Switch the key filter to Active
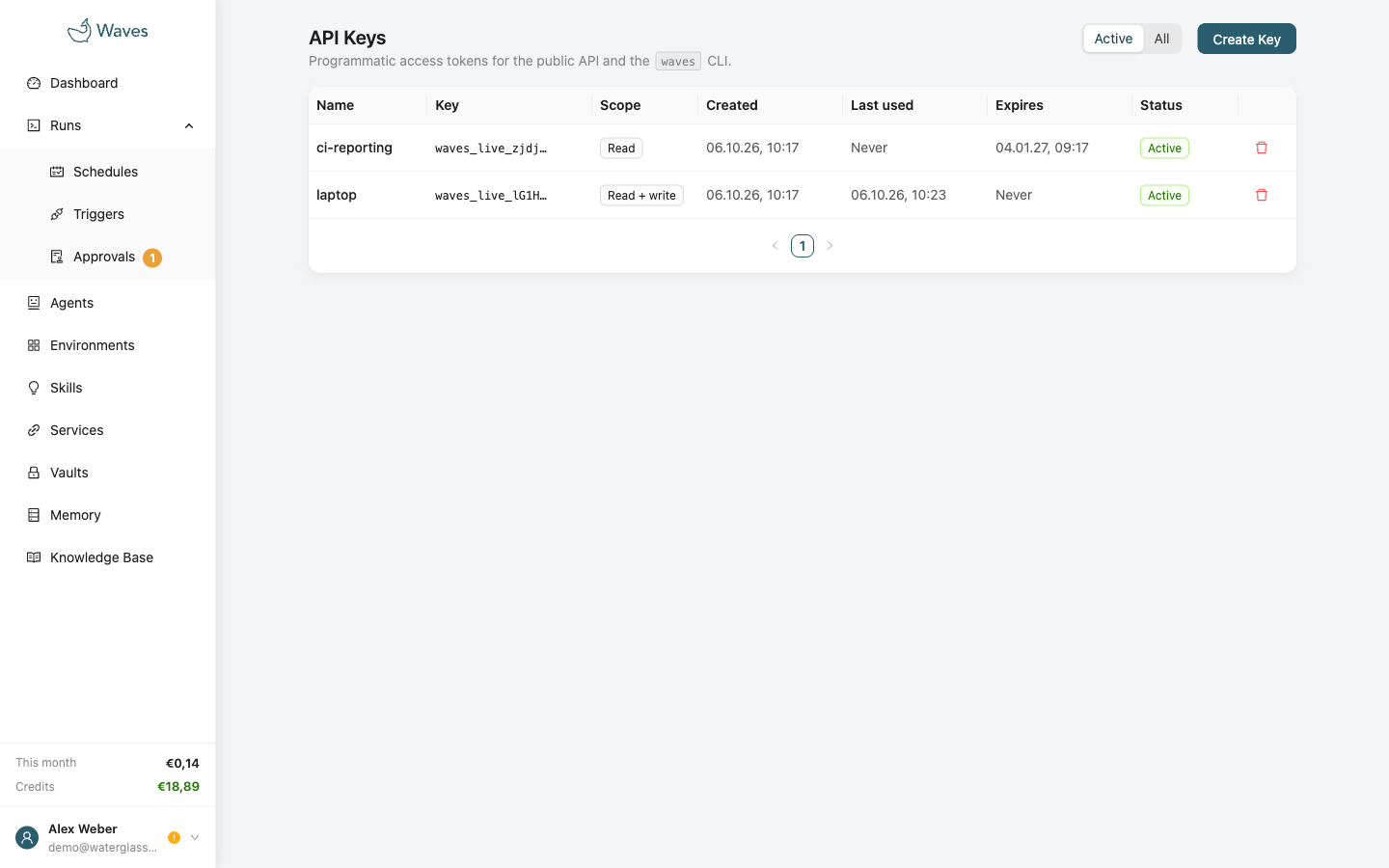1389x868 pixels. [1113, 39]
